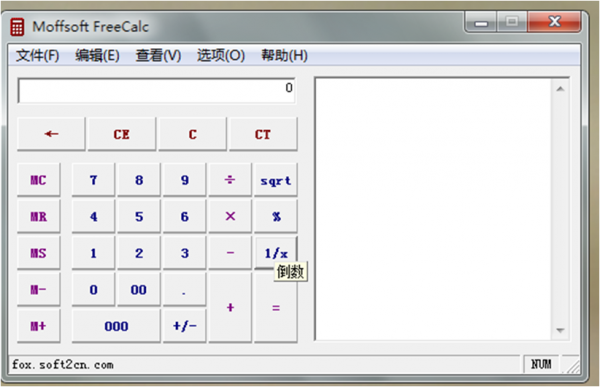Add to memory using M+

[39, 326]
